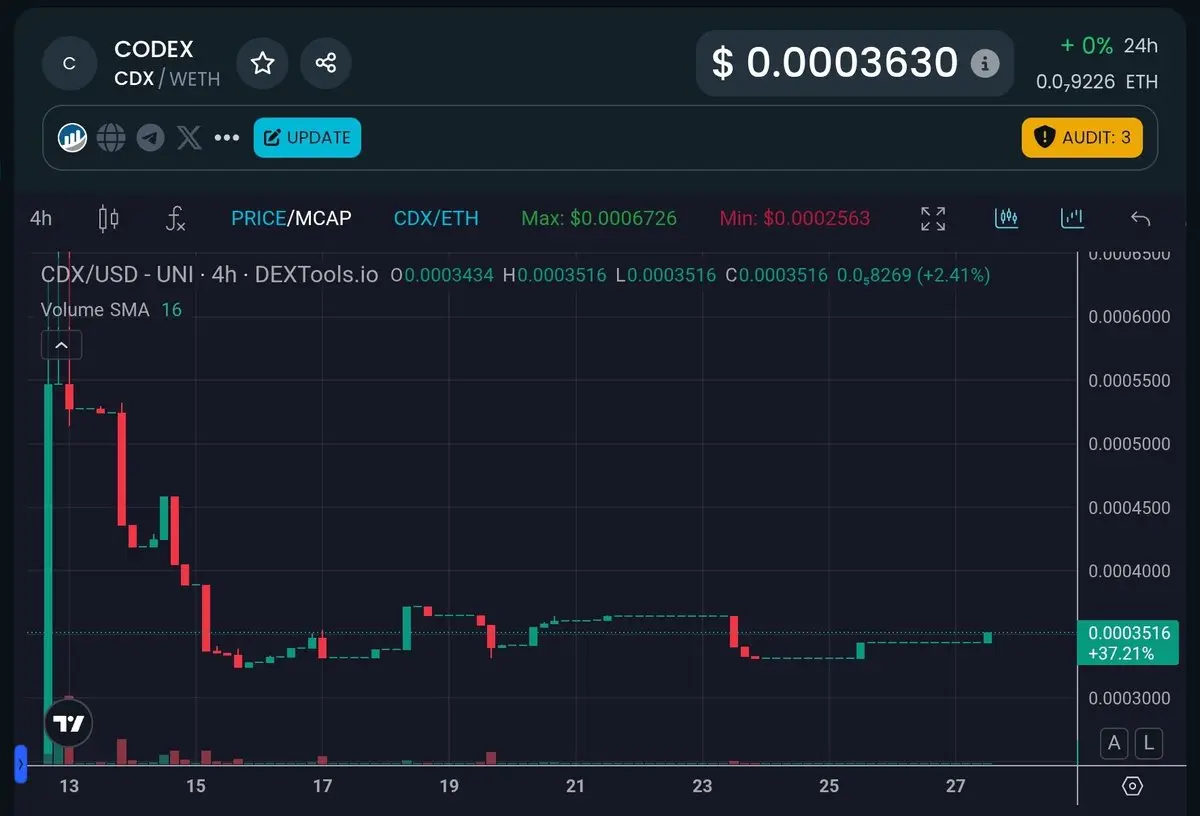Click the Volume SMA indicator label
Viewport: 1200px width, 816px height.
(x=95, y=310)
